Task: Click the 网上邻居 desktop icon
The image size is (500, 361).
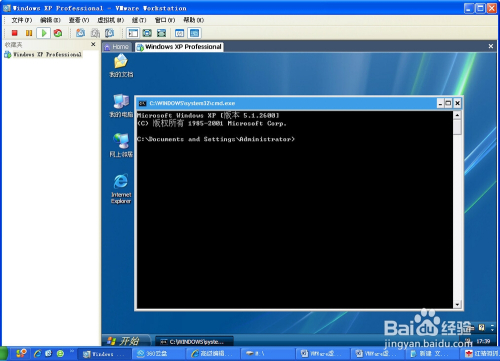Action: (x=121, y=145)
